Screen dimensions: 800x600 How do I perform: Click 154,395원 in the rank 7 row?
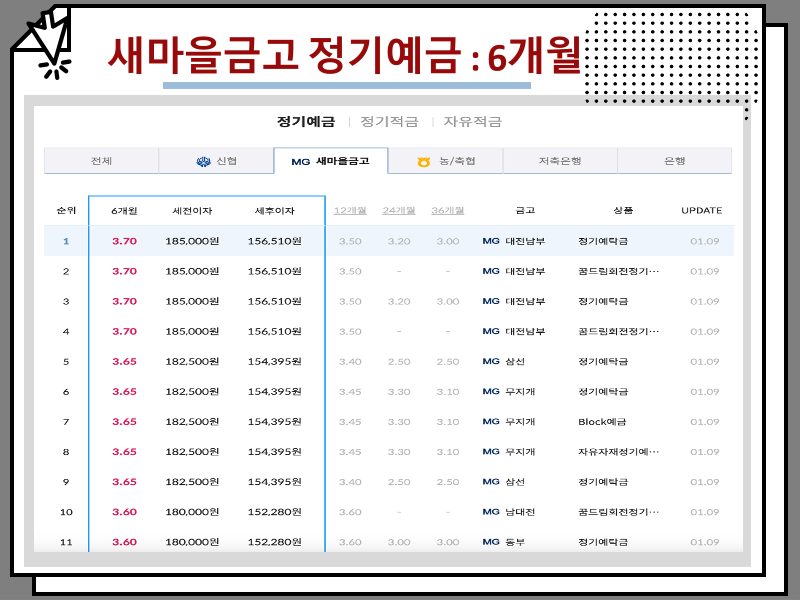[x=274, y=421]
